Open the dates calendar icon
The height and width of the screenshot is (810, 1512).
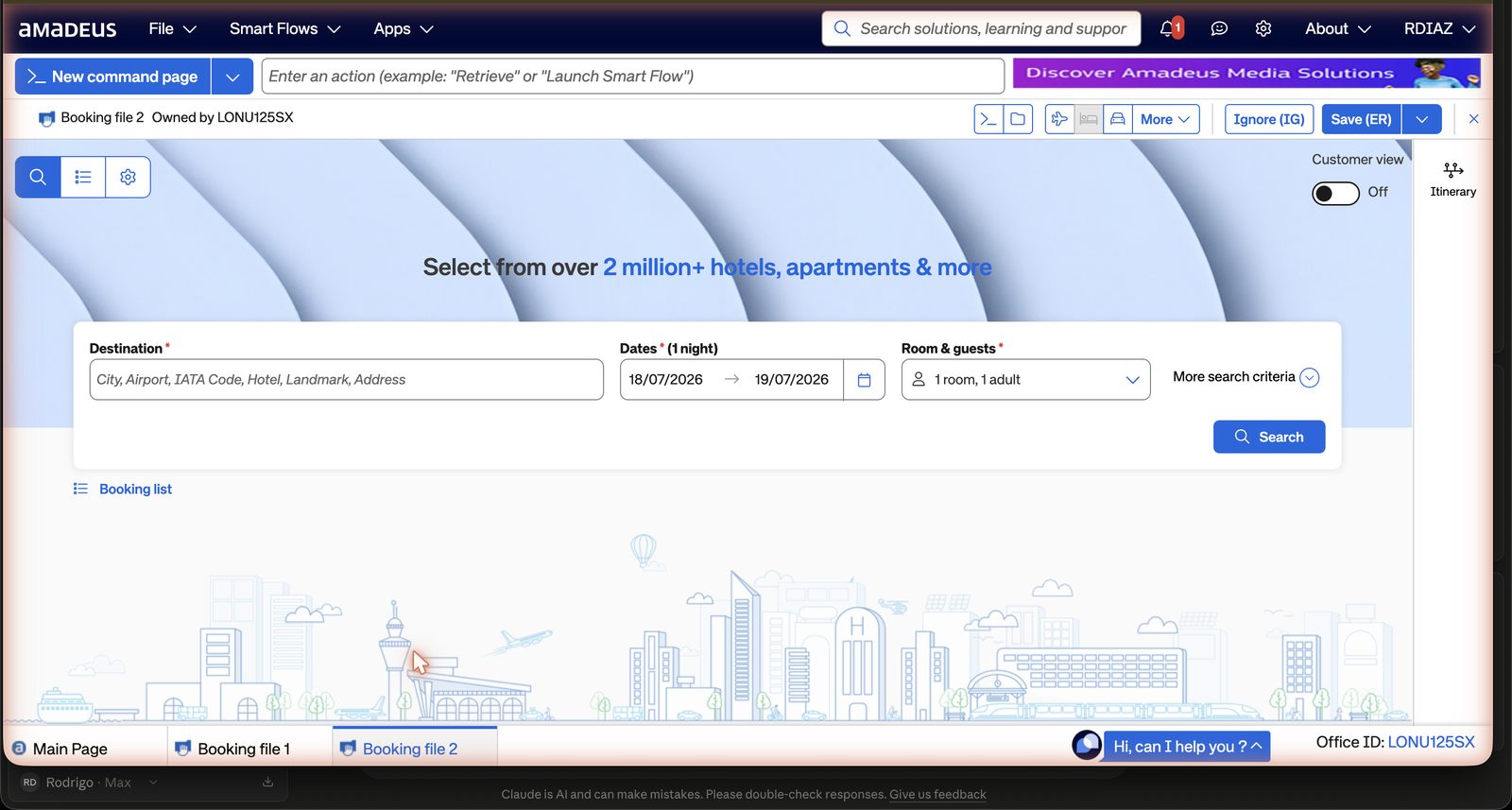click(864, 379)
